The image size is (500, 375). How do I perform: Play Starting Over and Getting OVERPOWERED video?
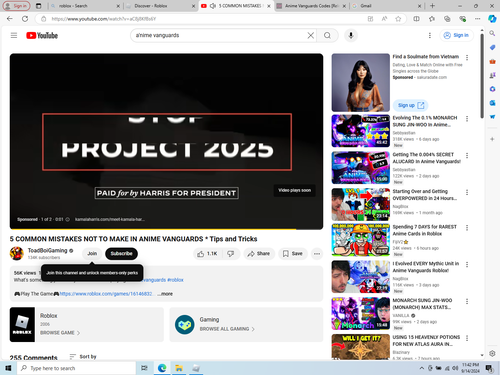coord(361,204)
